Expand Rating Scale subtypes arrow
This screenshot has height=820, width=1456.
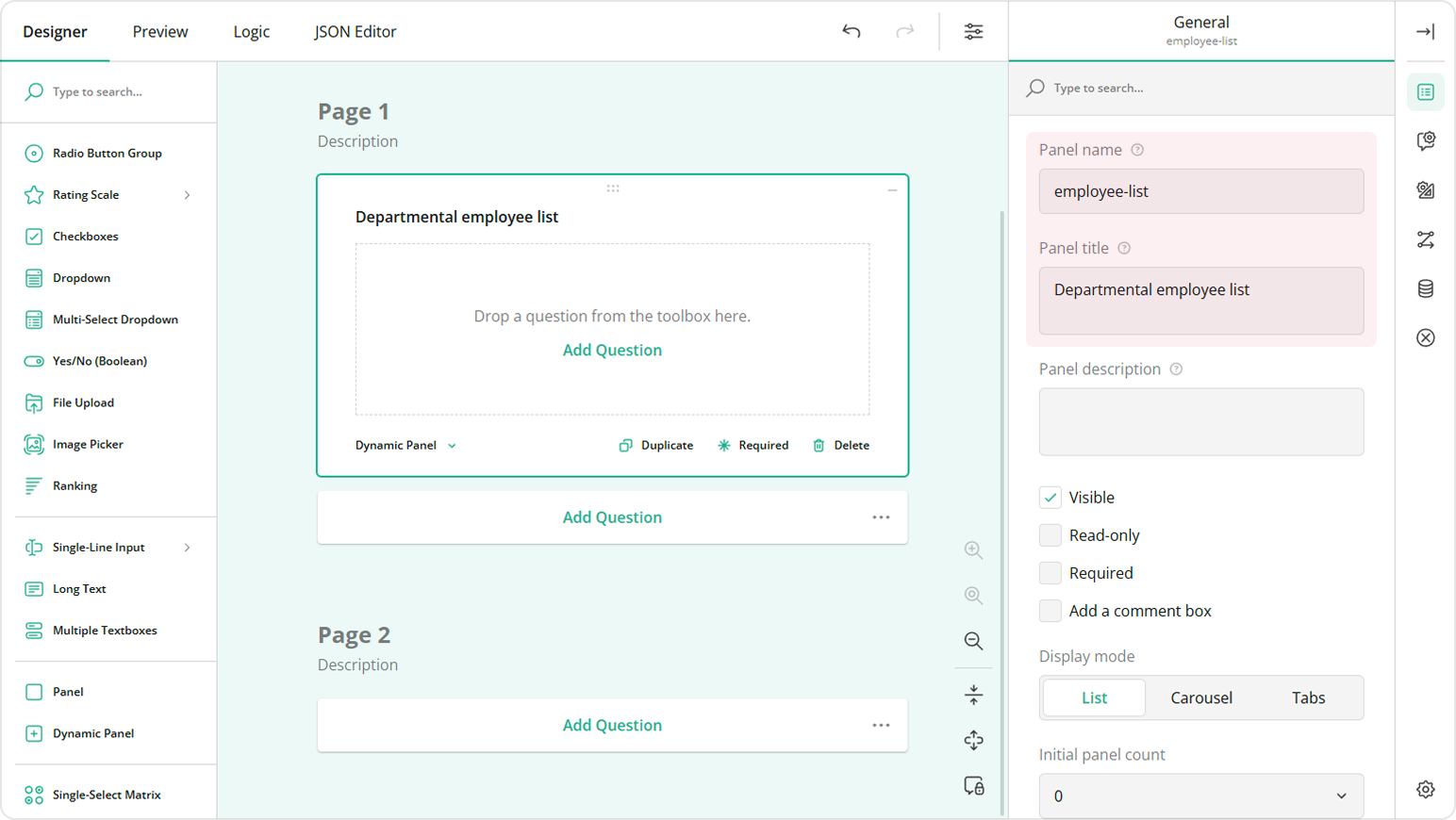(187, 195)
